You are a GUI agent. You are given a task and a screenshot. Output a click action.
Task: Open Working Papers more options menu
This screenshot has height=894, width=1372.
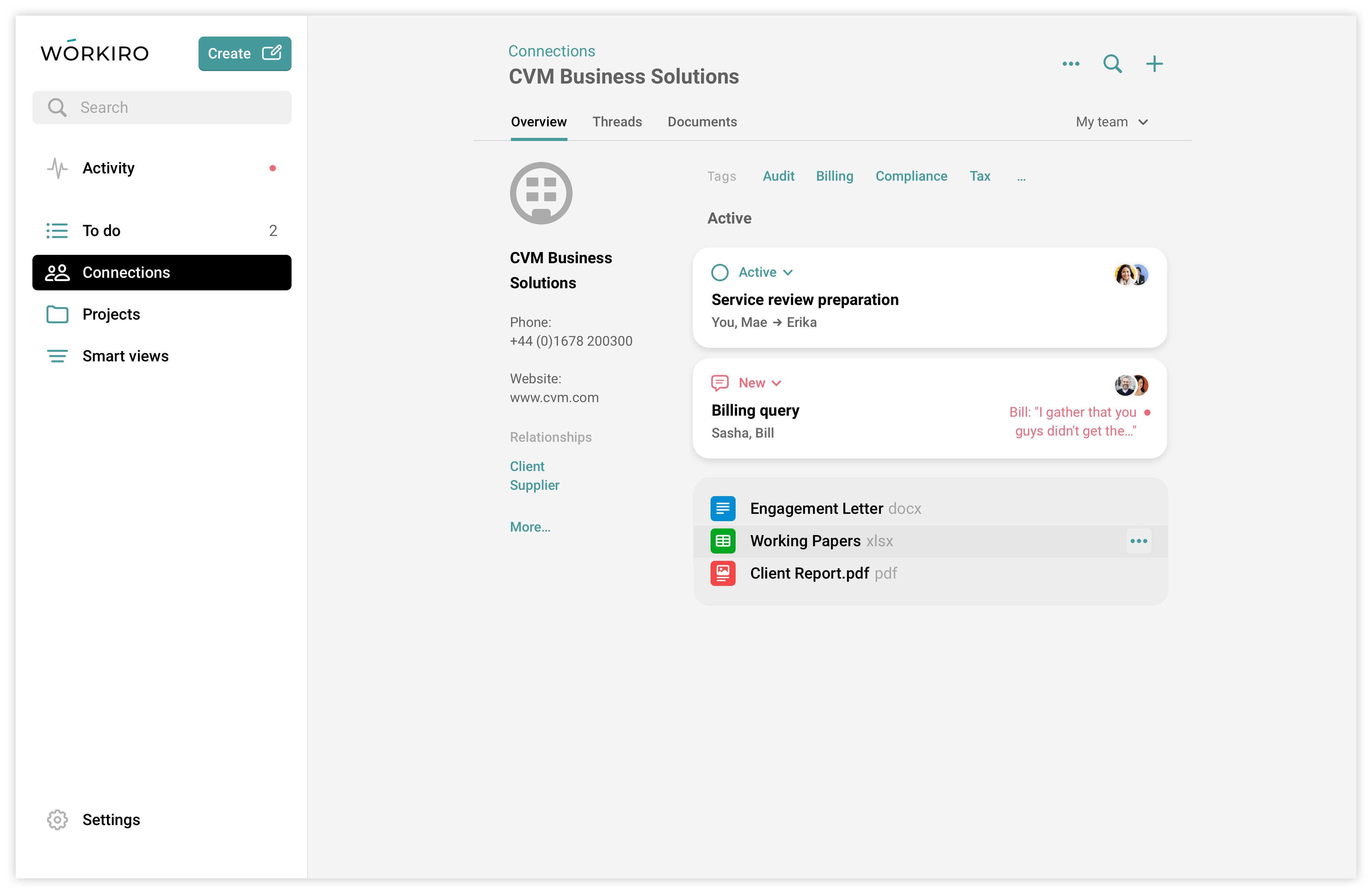coord(1139,541)
